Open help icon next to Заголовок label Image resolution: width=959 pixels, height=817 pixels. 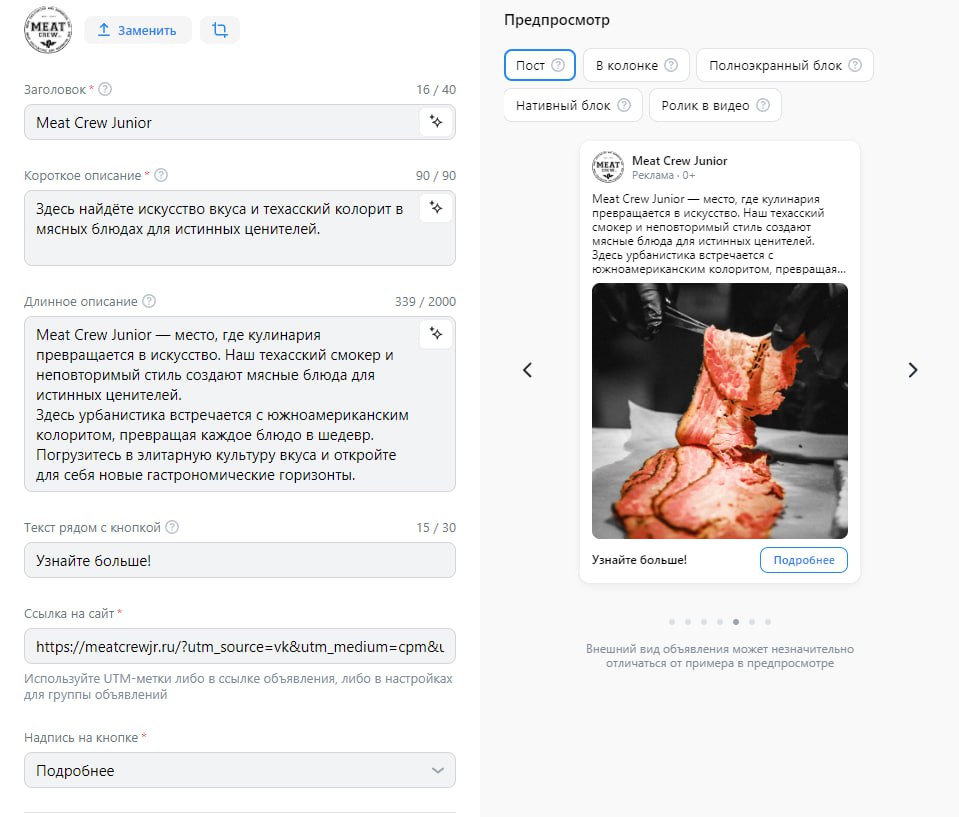(x=105, y=89)
